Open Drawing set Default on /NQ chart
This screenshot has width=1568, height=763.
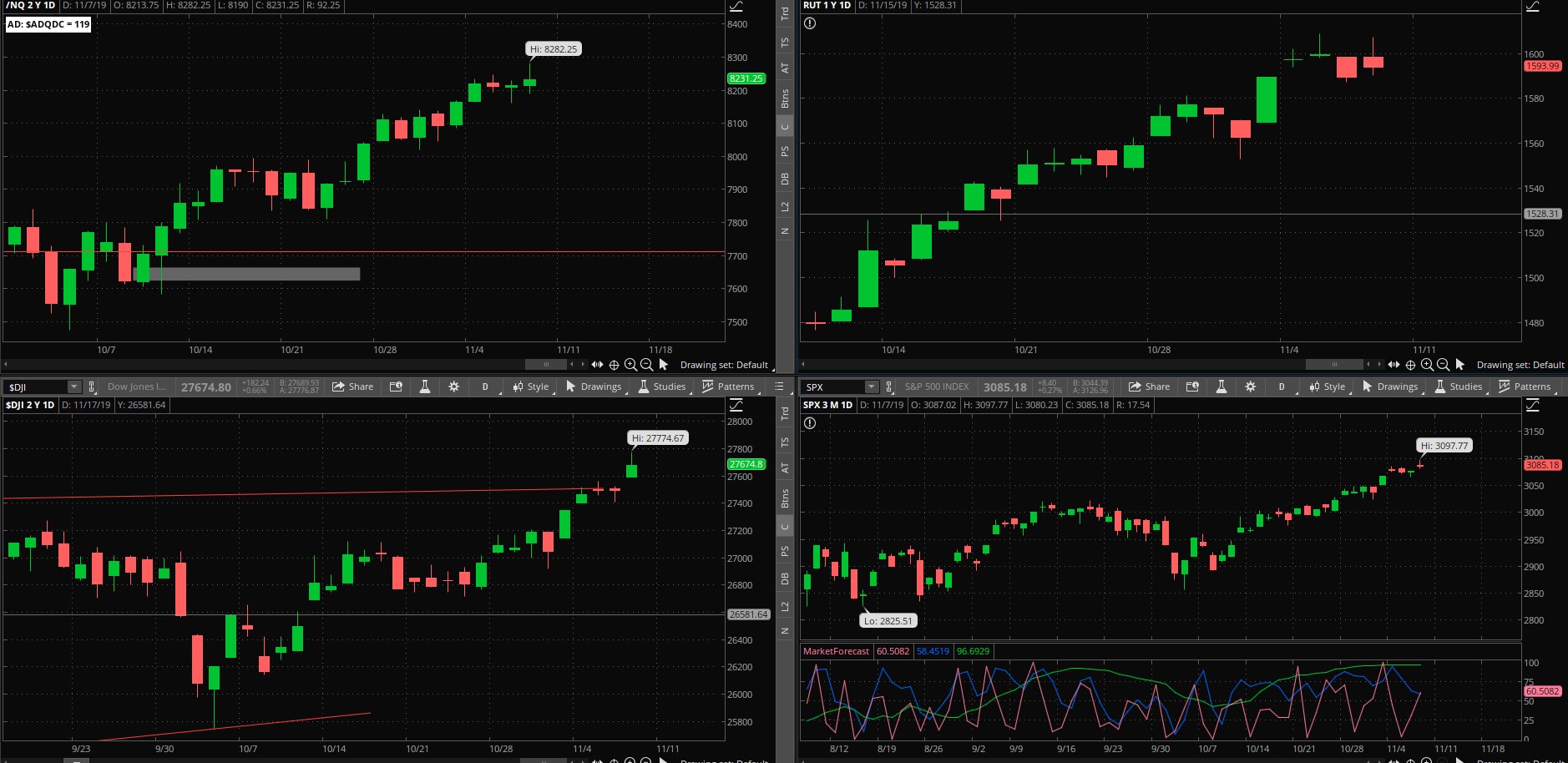click(724, 365)
